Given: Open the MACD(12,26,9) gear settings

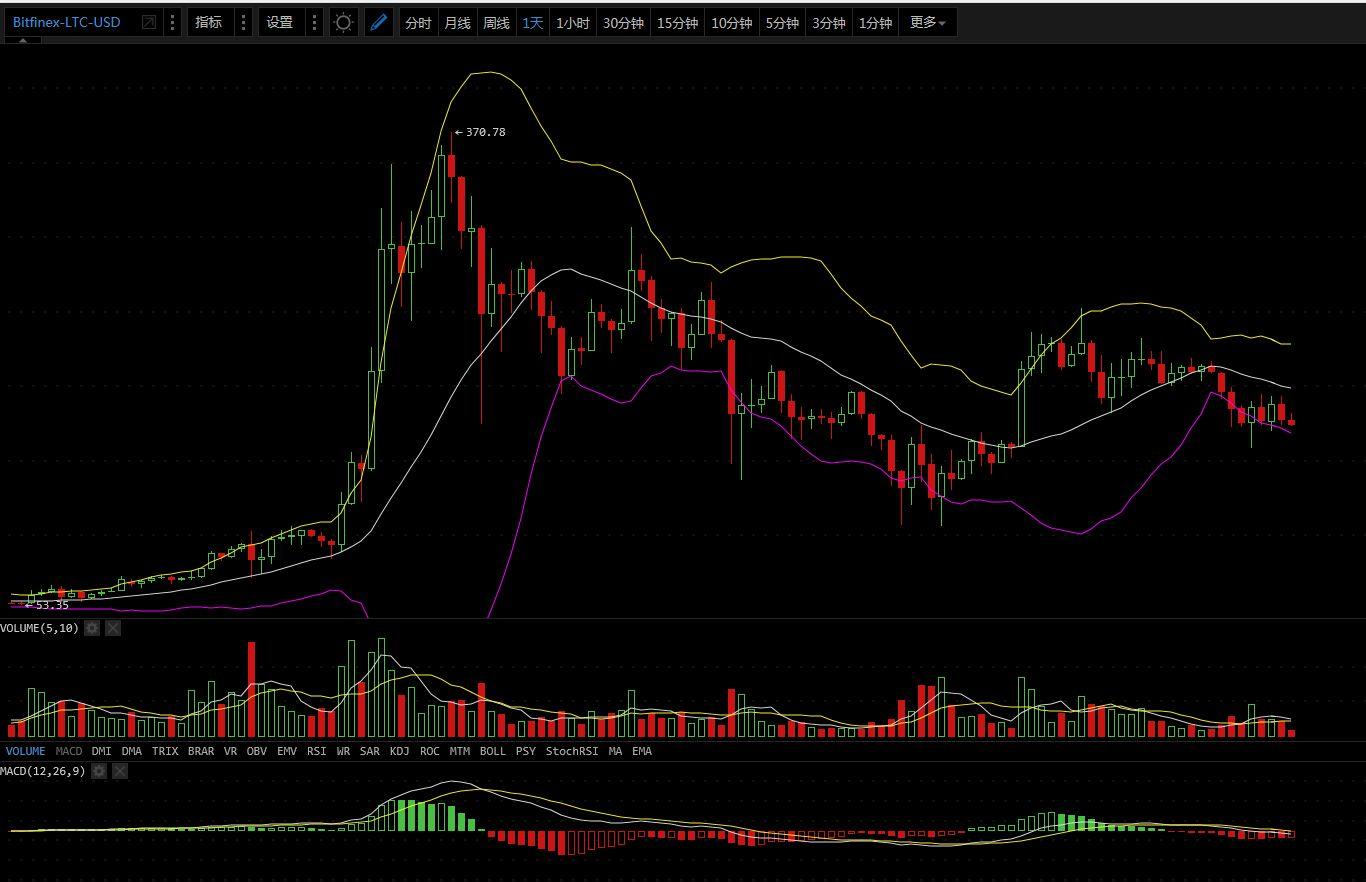Looking at the screenshot, I should pyautogui.click(x=99, y=771).
